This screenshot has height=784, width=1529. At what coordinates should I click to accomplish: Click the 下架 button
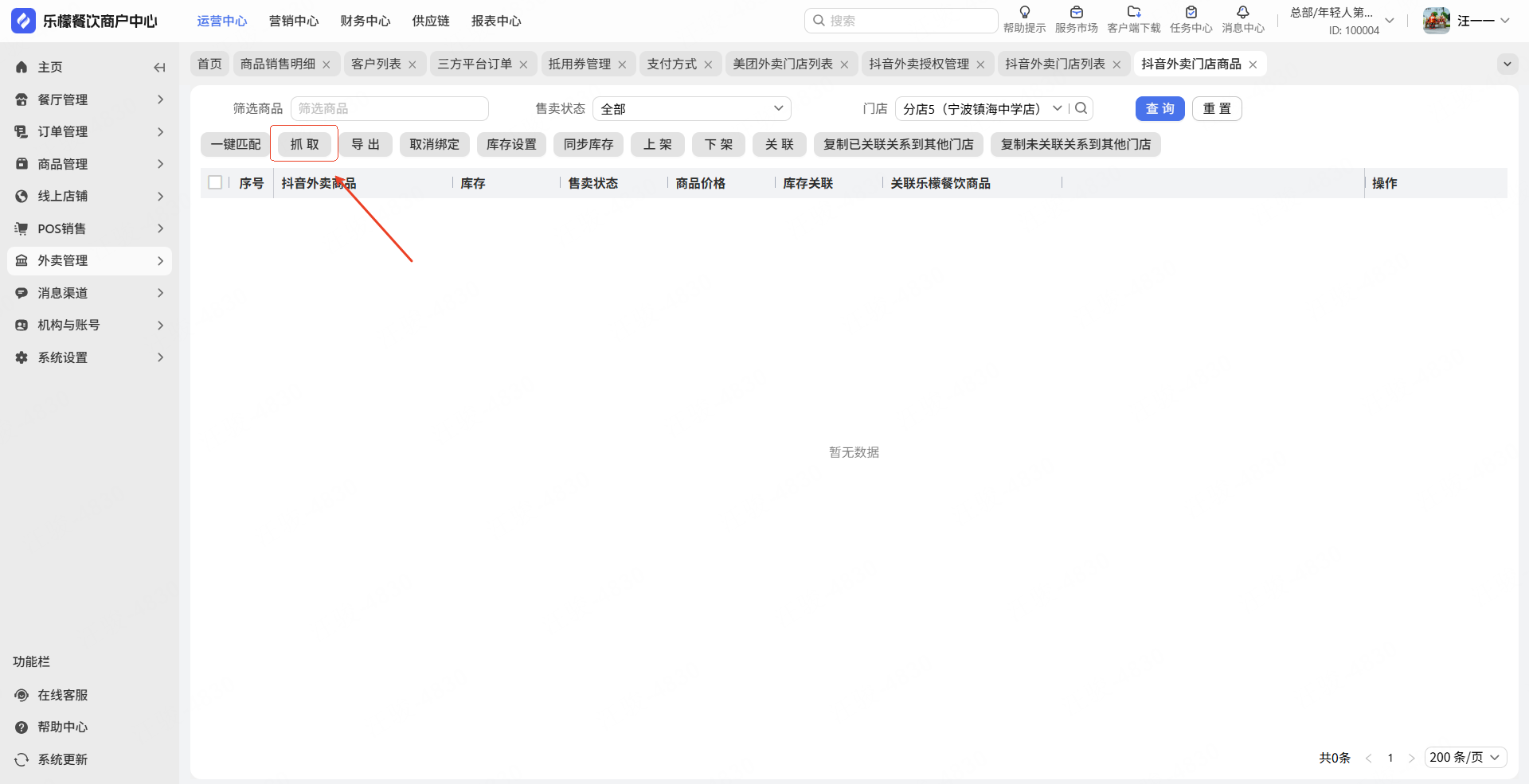coord(718,144)
